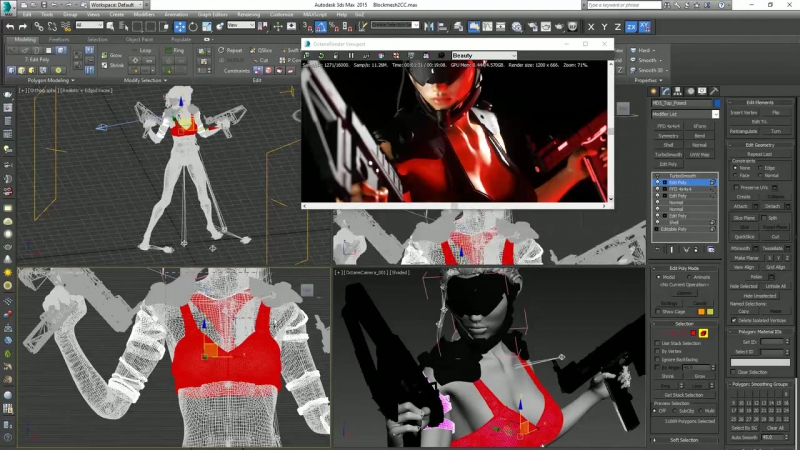Click the orange Show Cage color swatch
Viewport: 800px width, 450px height.
coord(699,311)
